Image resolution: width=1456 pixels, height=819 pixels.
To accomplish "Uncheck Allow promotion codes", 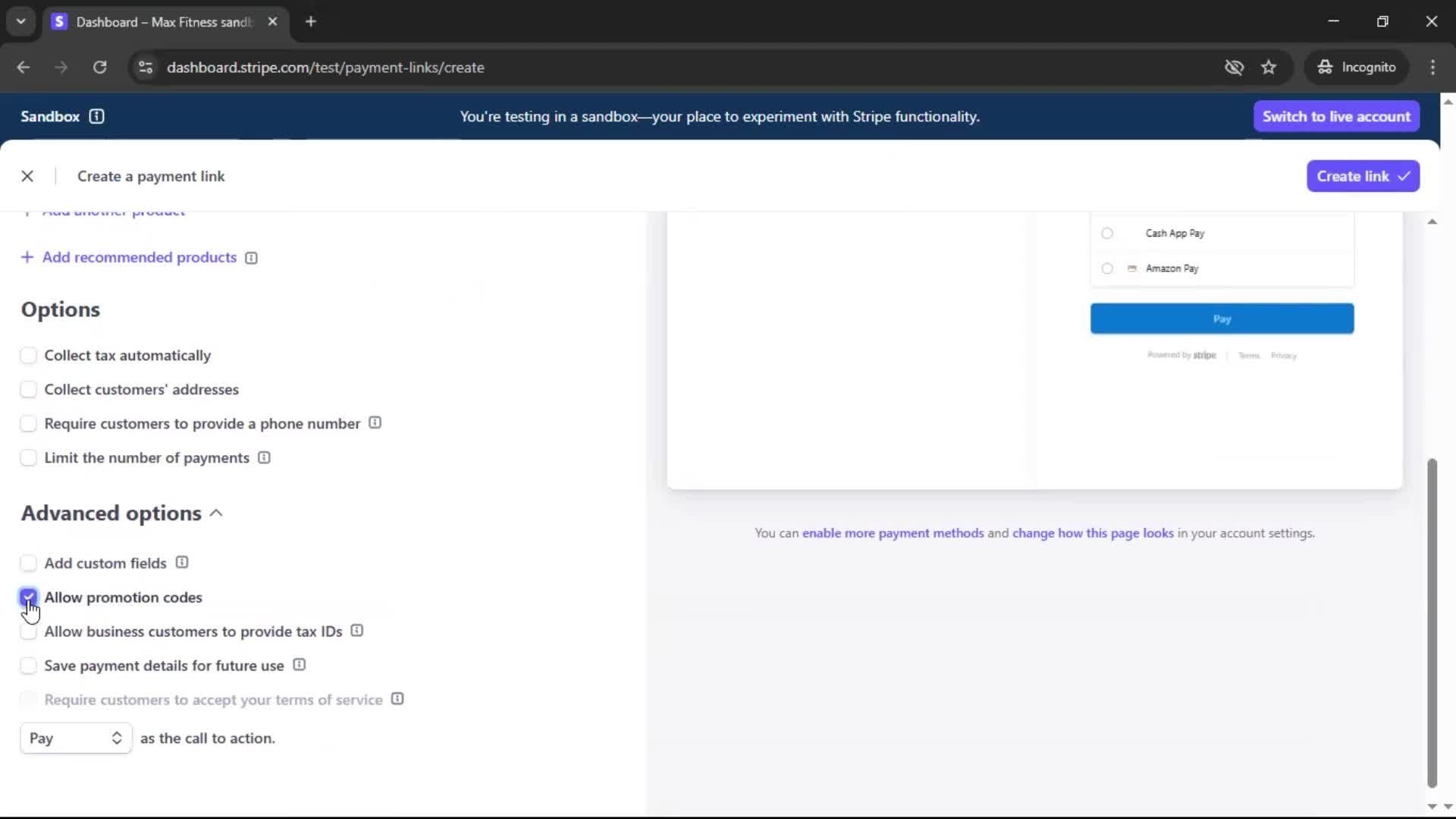I will pyautogui.click(x=28, y=597).
